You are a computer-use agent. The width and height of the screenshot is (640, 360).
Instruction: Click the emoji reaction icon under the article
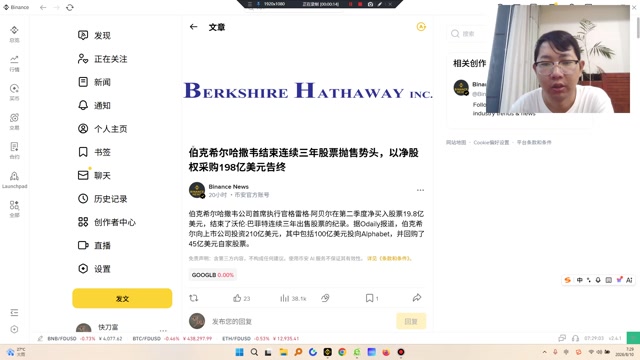[325, 298]
